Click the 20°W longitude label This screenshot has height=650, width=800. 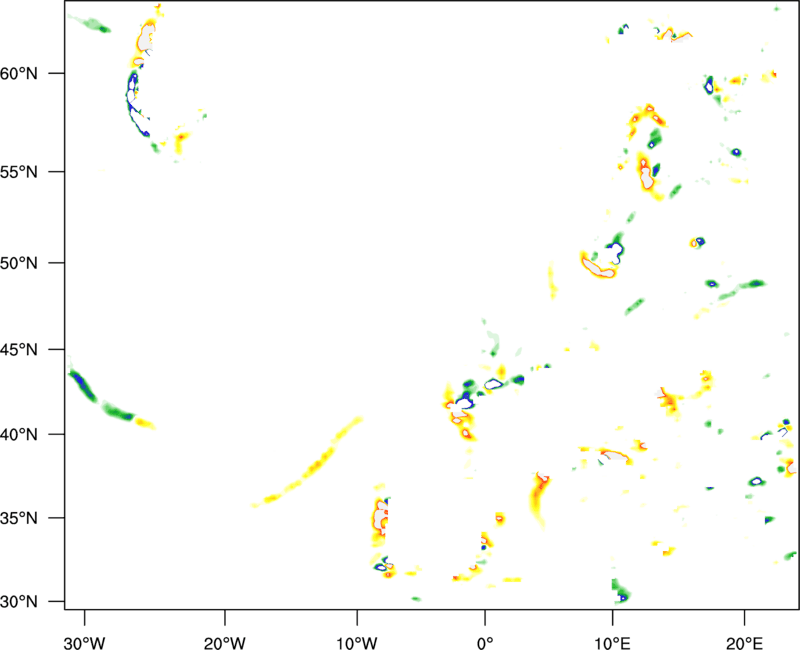click(225, 643)
